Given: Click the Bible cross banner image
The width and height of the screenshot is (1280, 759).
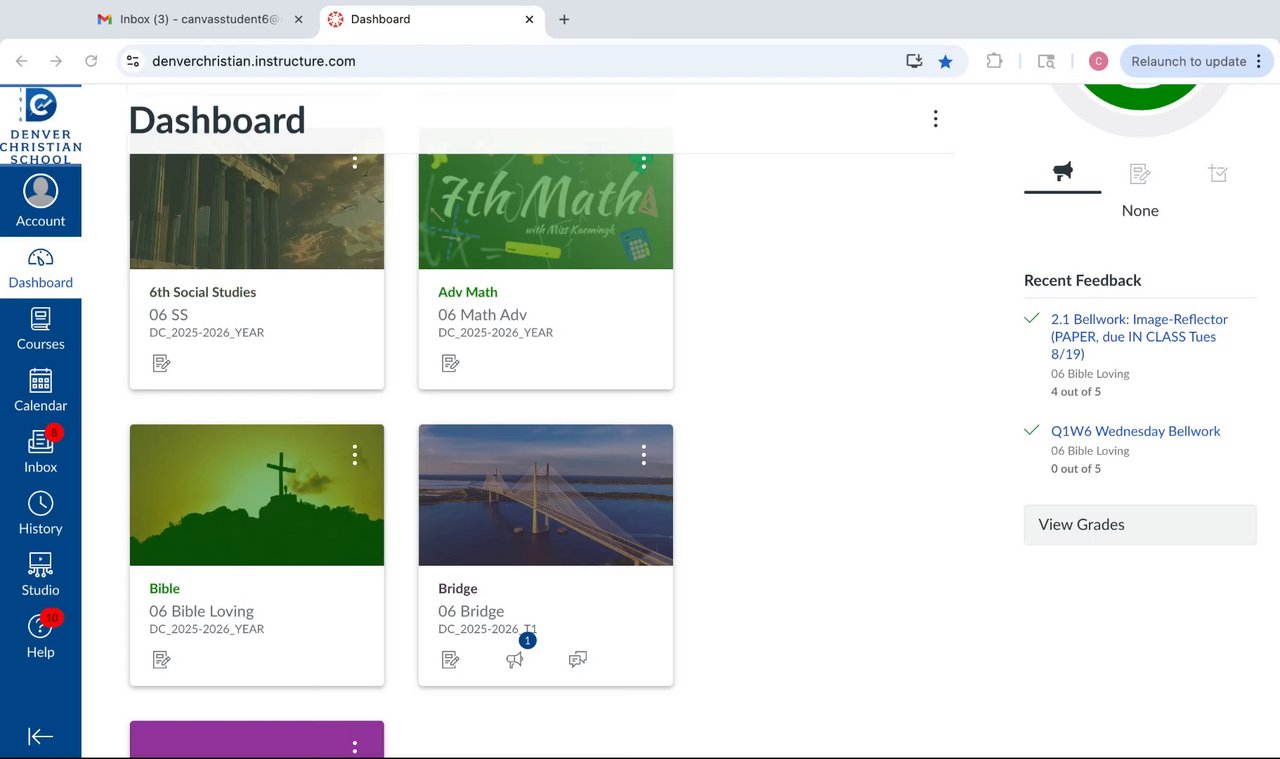Looking at the screenshot, I should (257, 495).
